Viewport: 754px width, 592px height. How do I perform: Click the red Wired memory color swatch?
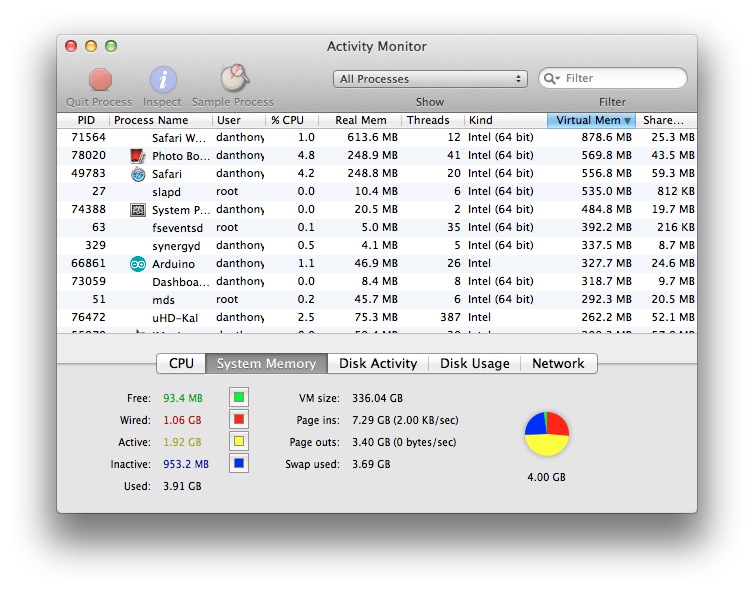tap(239, 419)
